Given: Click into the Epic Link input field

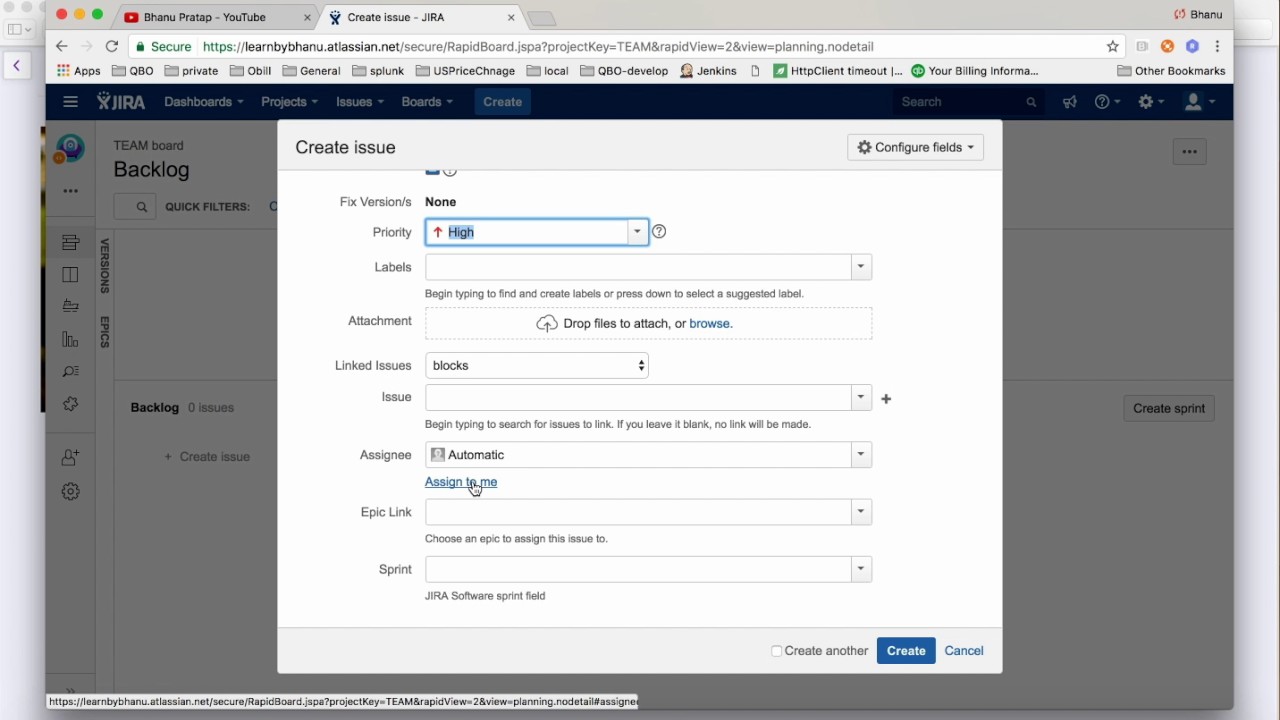Looking at the screenshot, I should [x=638, y=512].
